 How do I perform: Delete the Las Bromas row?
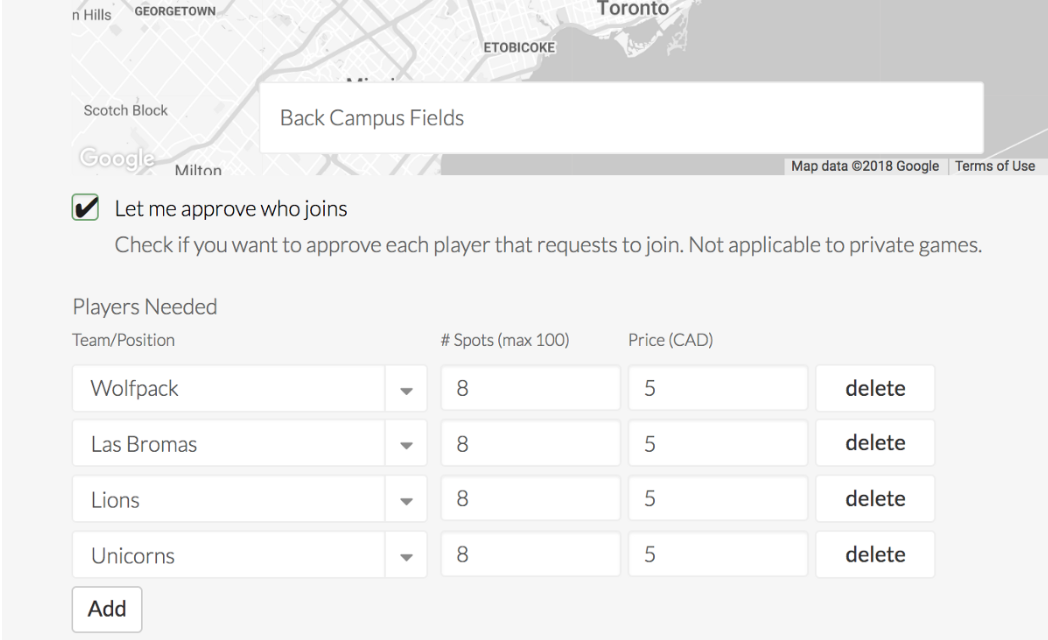875,444
